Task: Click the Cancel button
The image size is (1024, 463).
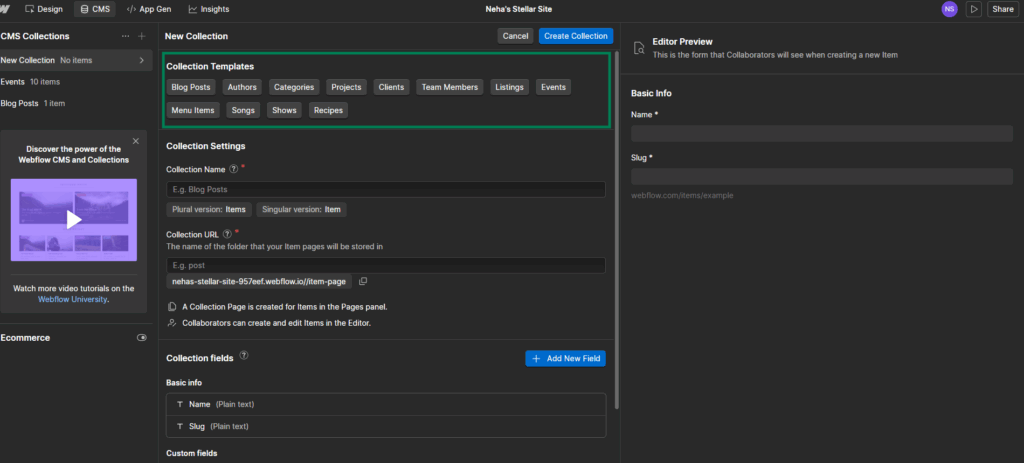Action: (515, 36)
